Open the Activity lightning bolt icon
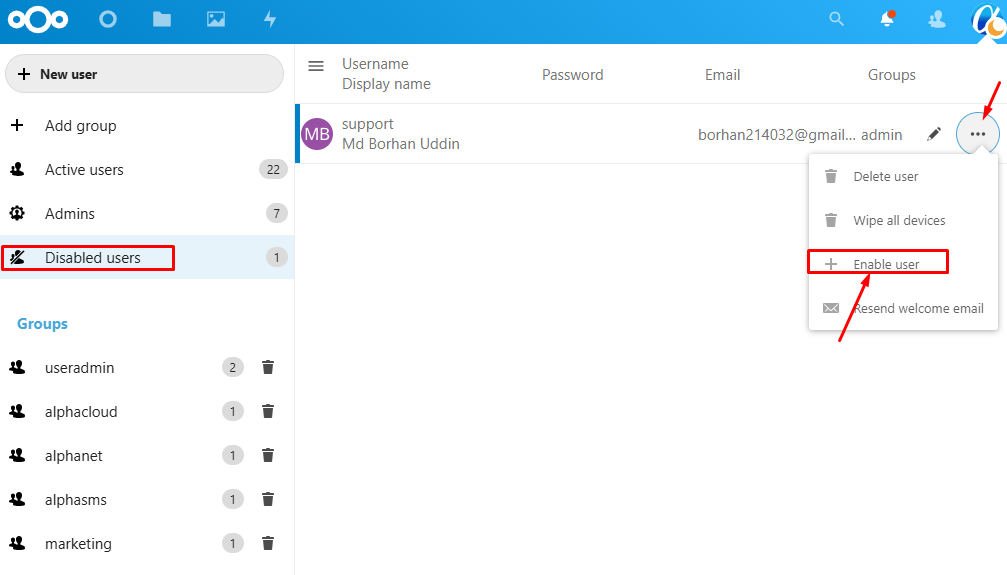The height and width of the screenshot is (575, 1007). pyautogui.click(x=269, y=19)
